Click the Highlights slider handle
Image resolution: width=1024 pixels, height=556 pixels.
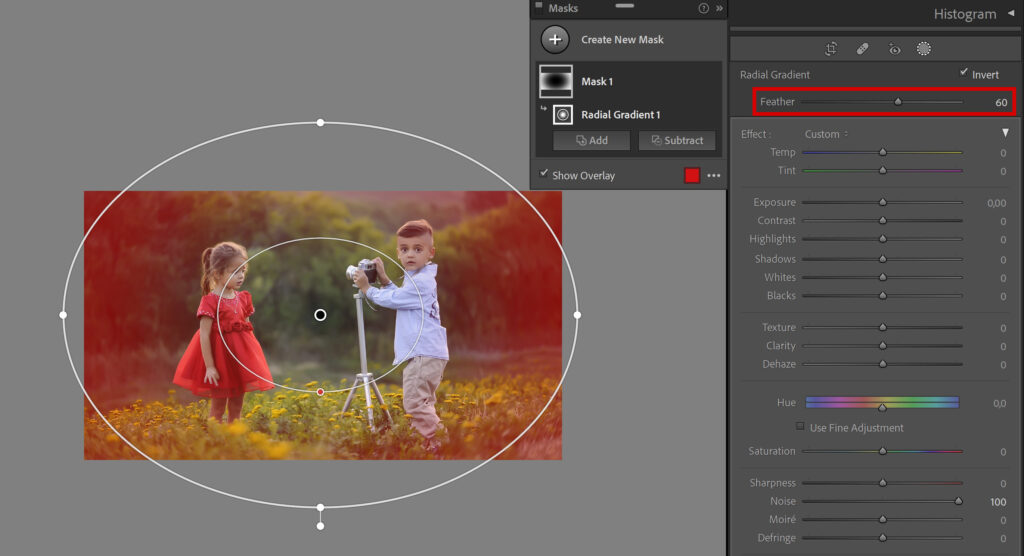[x=883, y=238]
